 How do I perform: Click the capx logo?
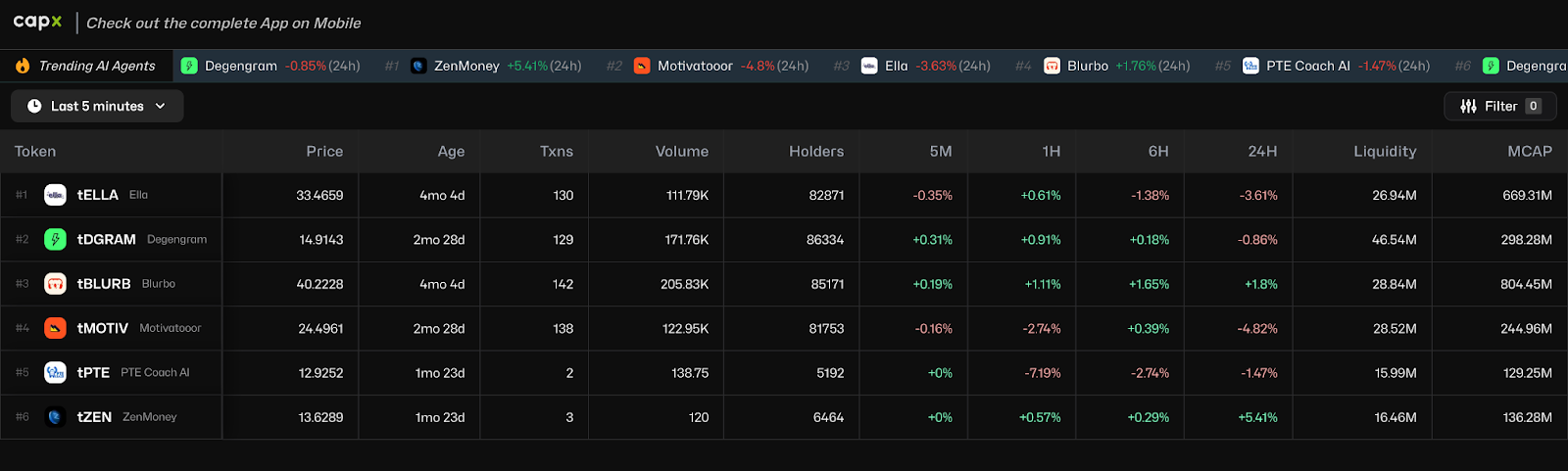[x=37, y=22]
